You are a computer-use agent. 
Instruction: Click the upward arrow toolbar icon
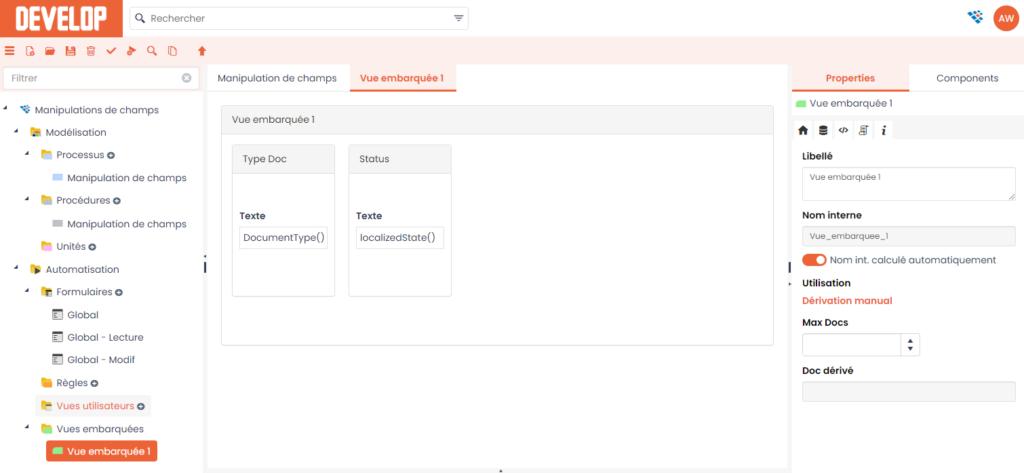[x=202, y=50]
